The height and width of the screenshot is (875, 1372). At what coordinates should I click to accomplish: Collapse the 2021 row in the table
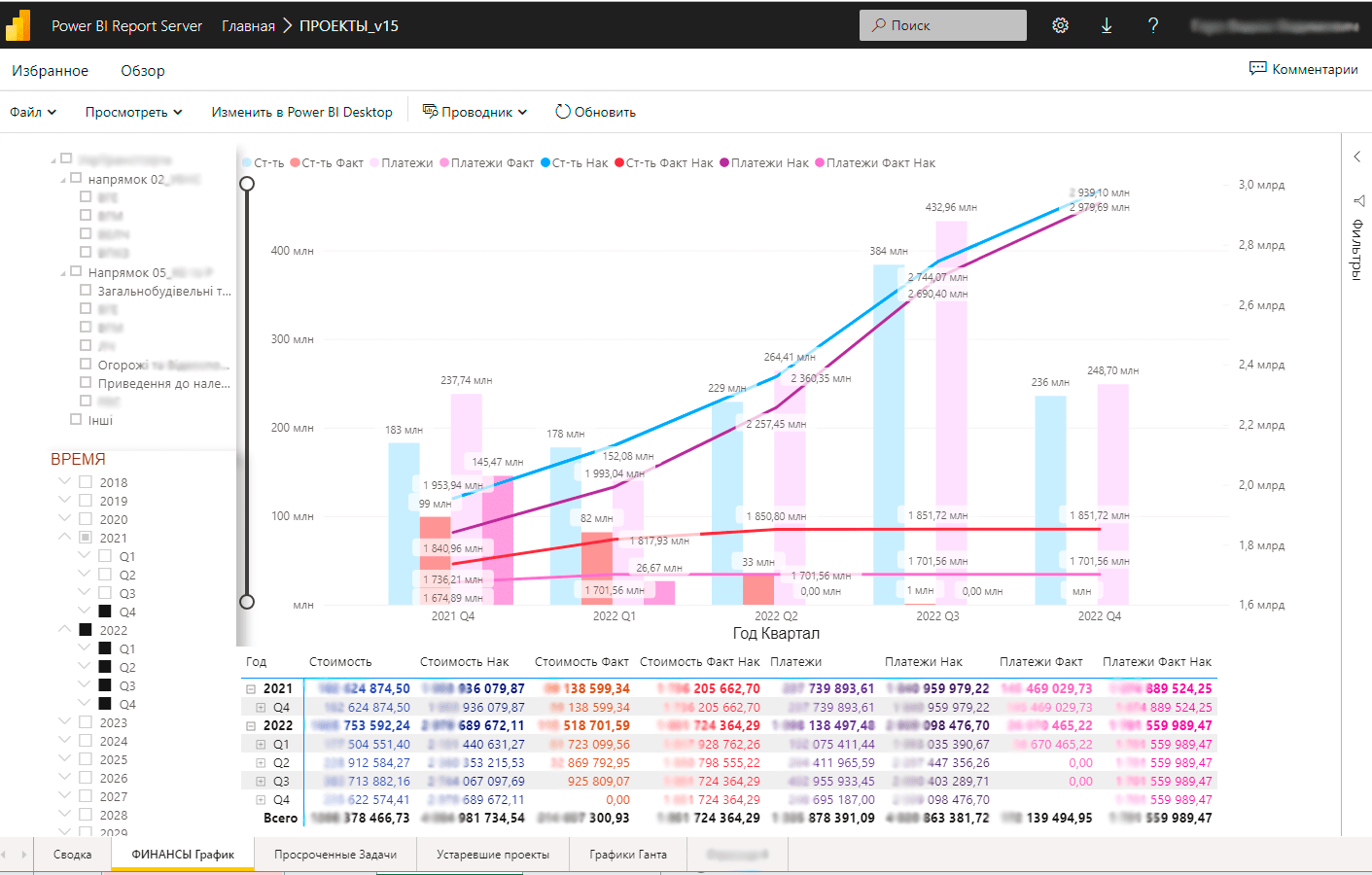coord(250,689)
